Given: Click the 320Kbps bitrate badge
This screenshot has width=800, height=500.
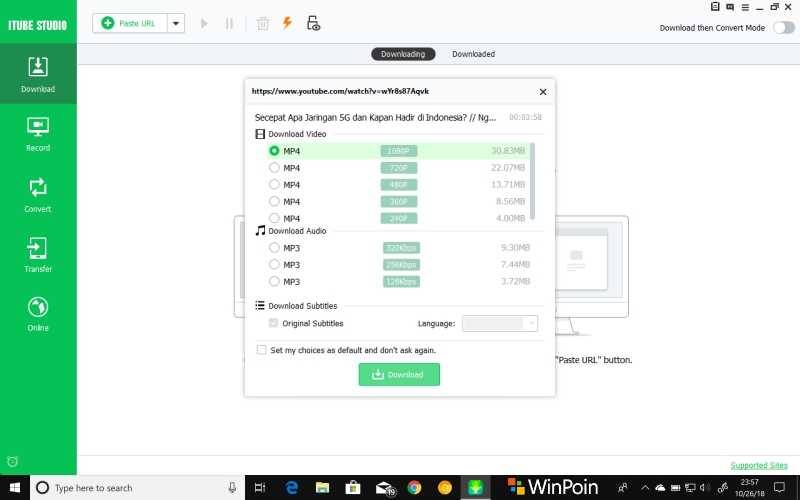Looking at the screenshot, I should click(x=401, y=248).
